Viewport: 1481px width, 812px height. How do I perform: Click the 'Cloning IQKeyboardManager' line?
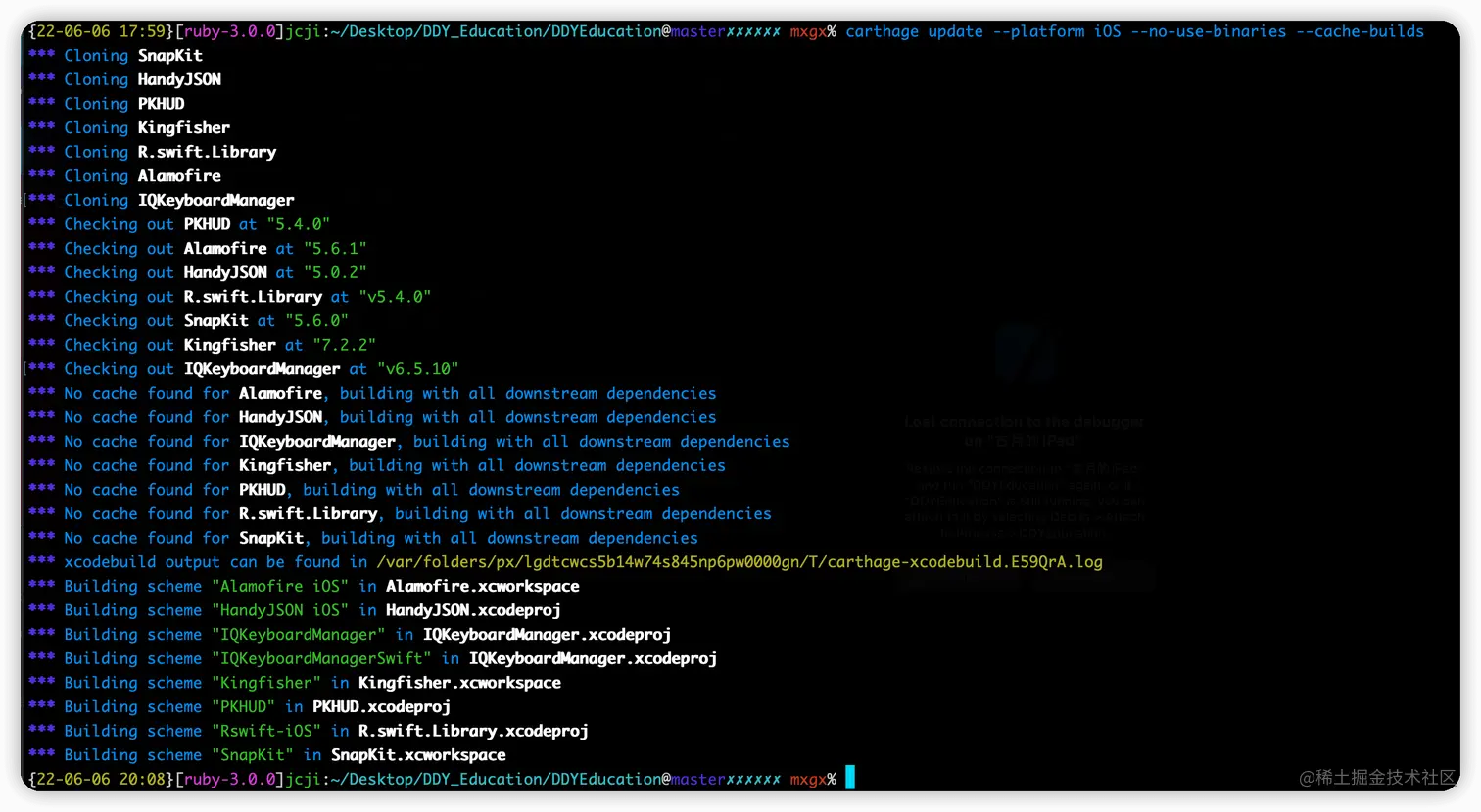point(162,200)
